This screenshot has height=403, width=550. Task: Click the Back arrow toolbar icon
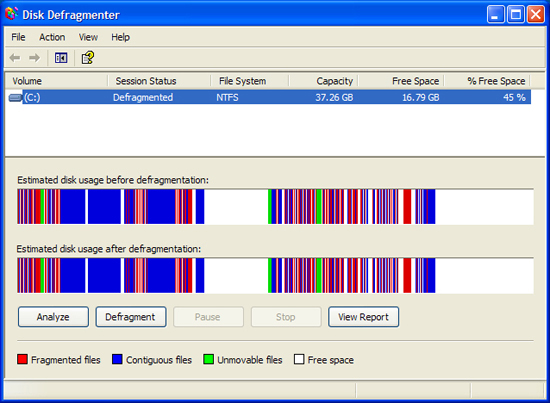[x=15, y=58]
